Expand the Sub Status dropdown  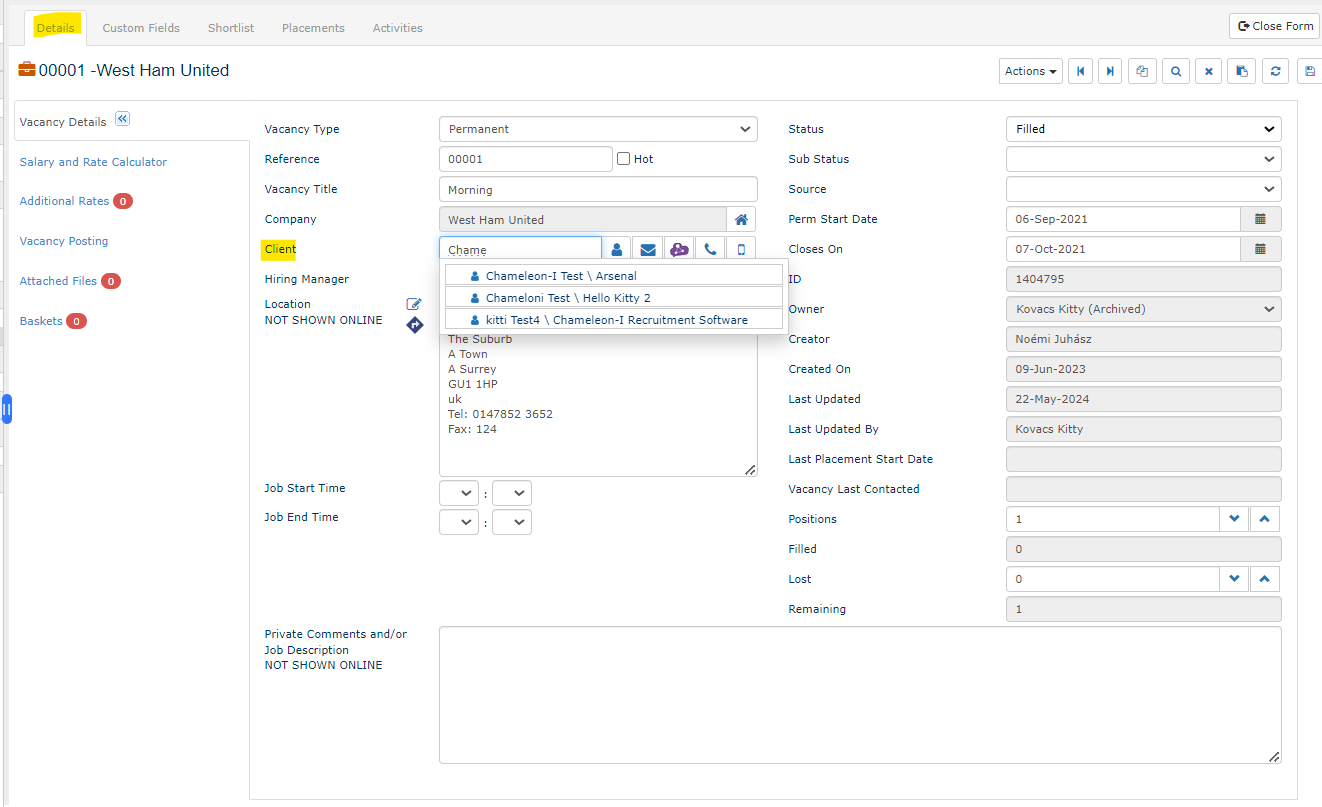pos(1143,159)
